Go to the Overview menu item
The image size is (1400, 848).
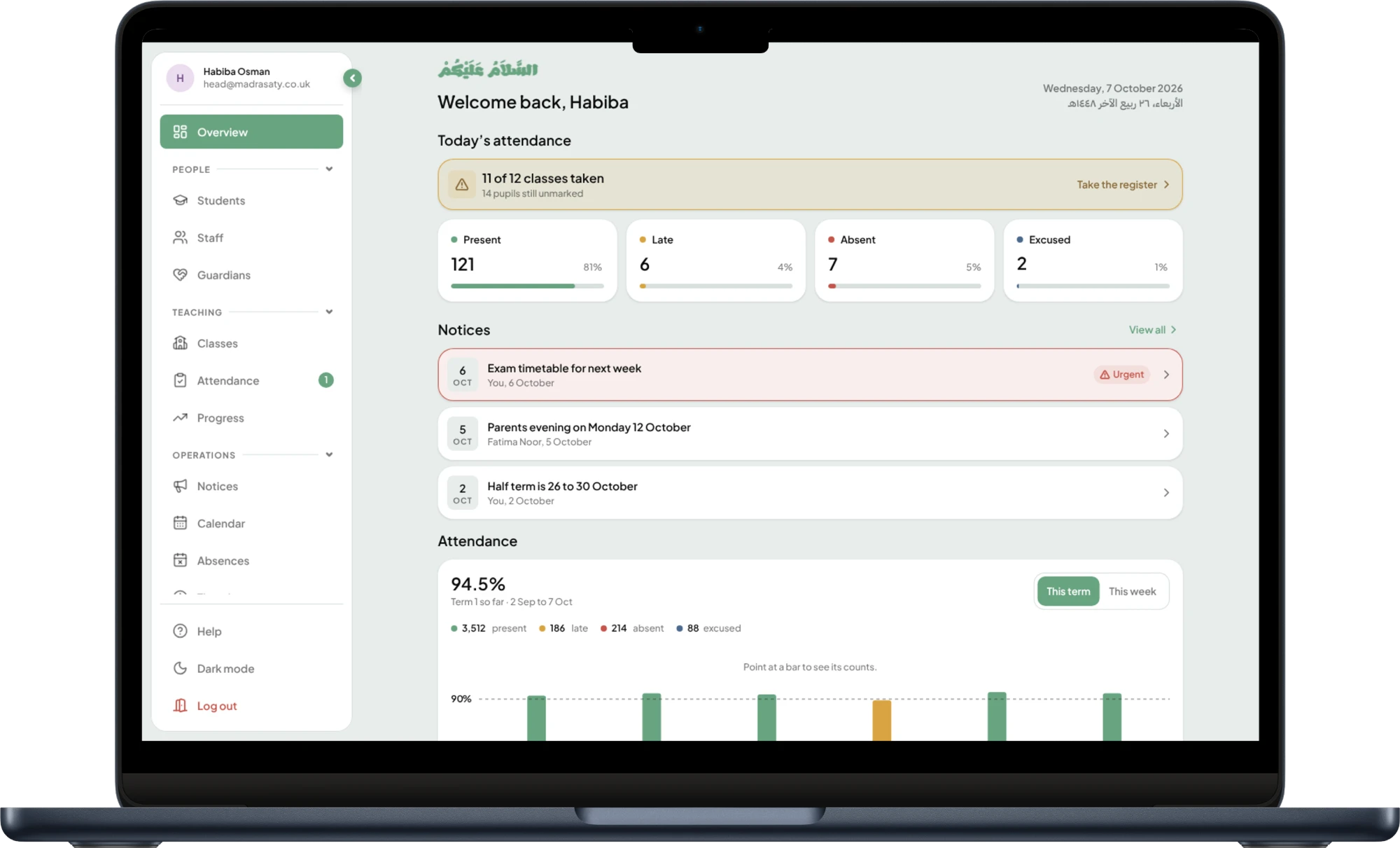[251, 132]
